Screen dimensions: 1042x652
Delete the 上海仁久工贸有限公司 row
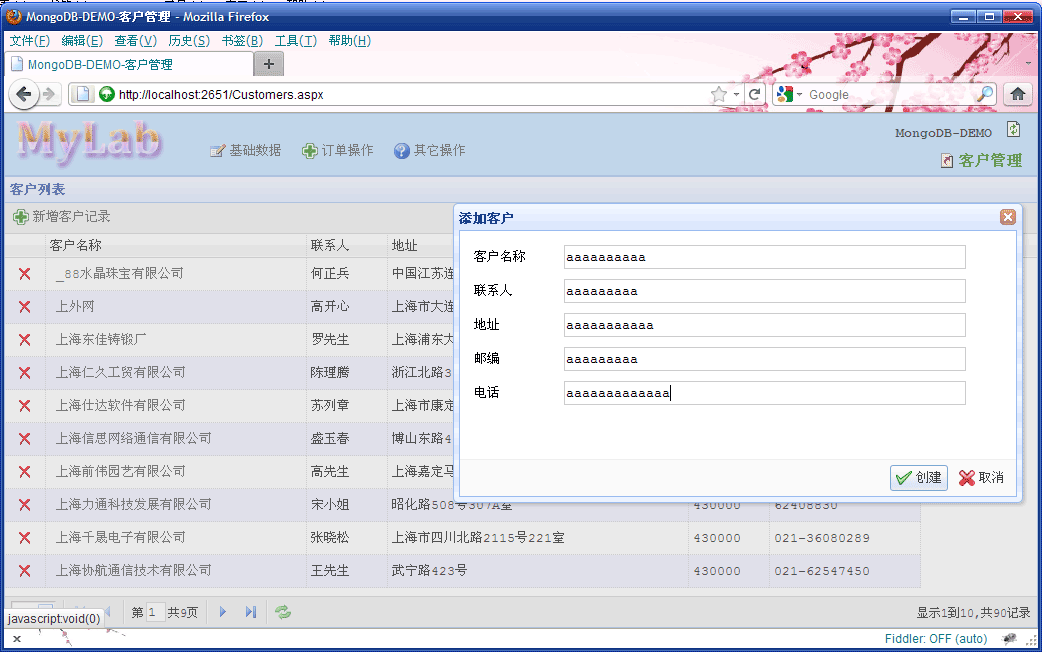tap(25, 372)
